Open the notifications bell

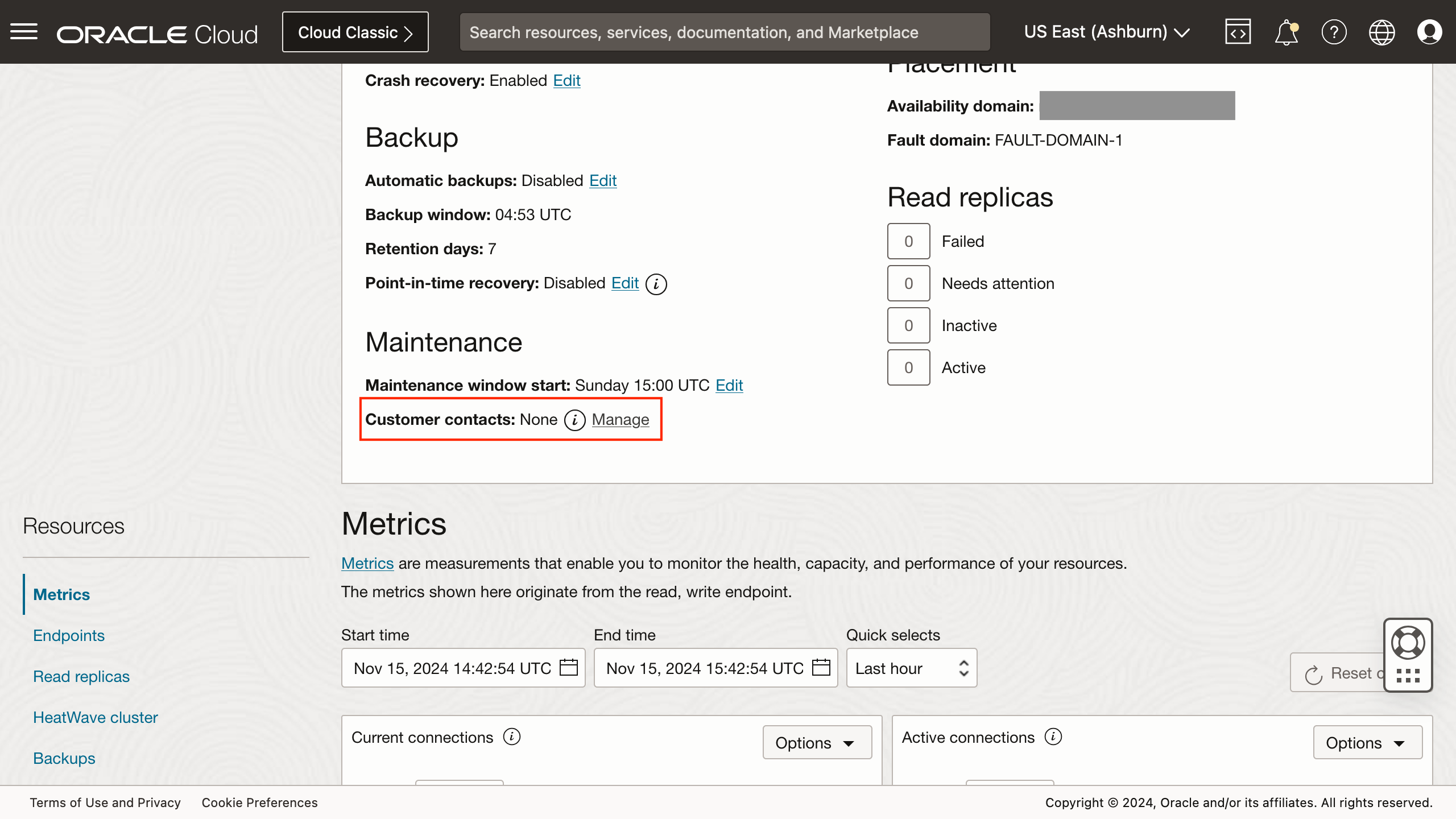(1286, 31)
